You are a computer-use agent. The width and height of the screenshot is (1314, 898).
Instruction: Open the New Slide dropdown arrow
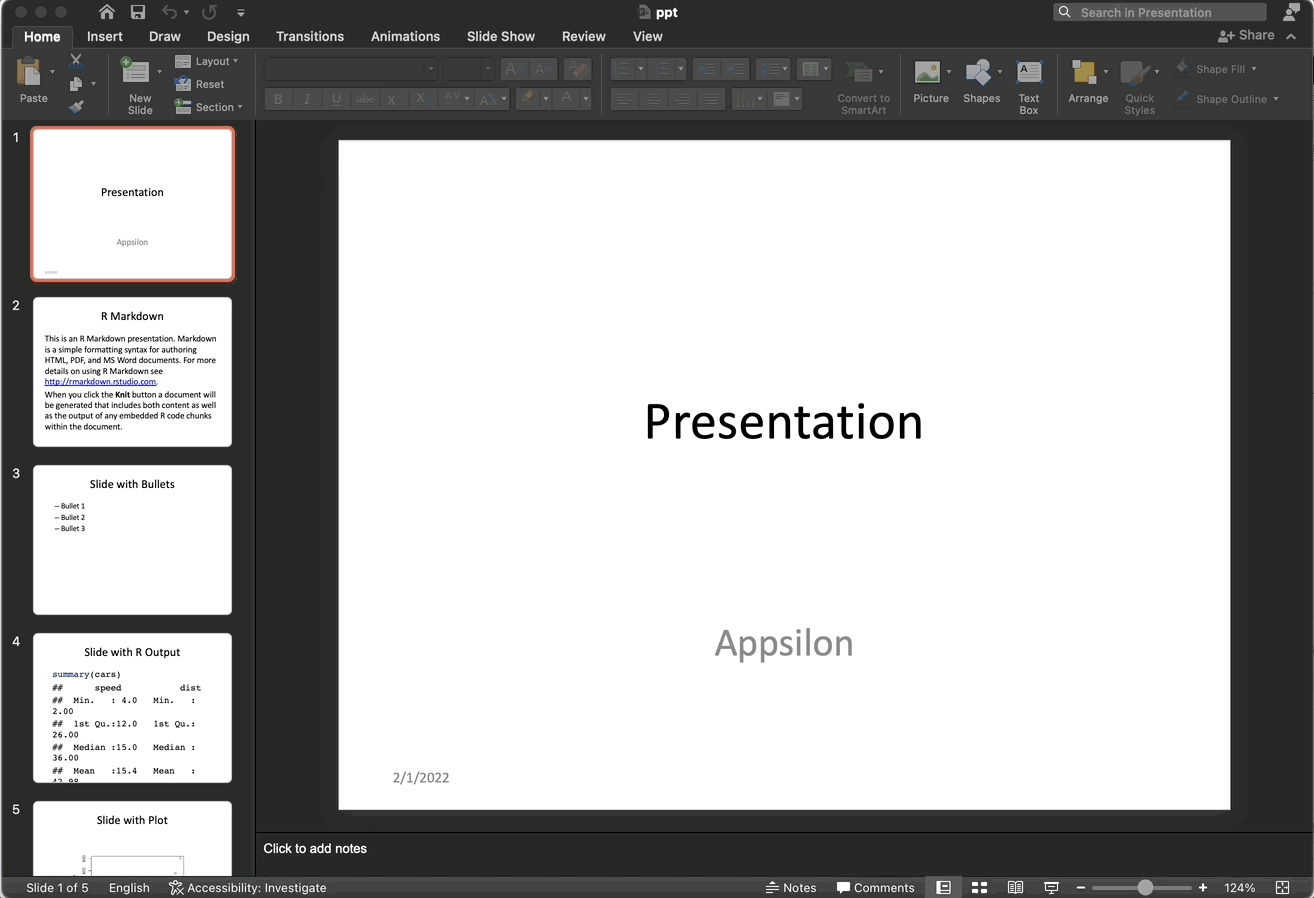[x=159, y=71]
